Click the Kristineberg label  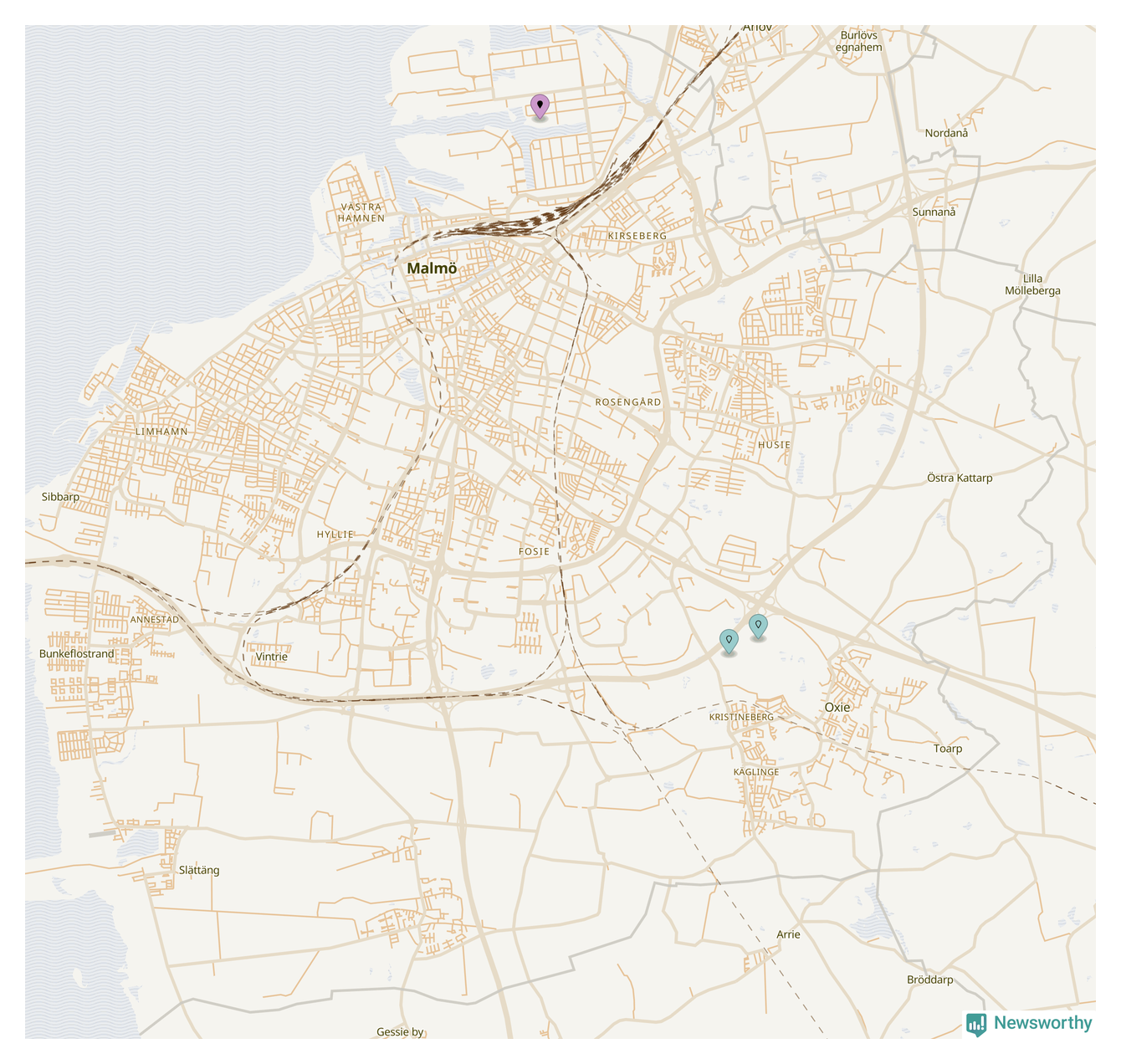[x=741, y=718]
